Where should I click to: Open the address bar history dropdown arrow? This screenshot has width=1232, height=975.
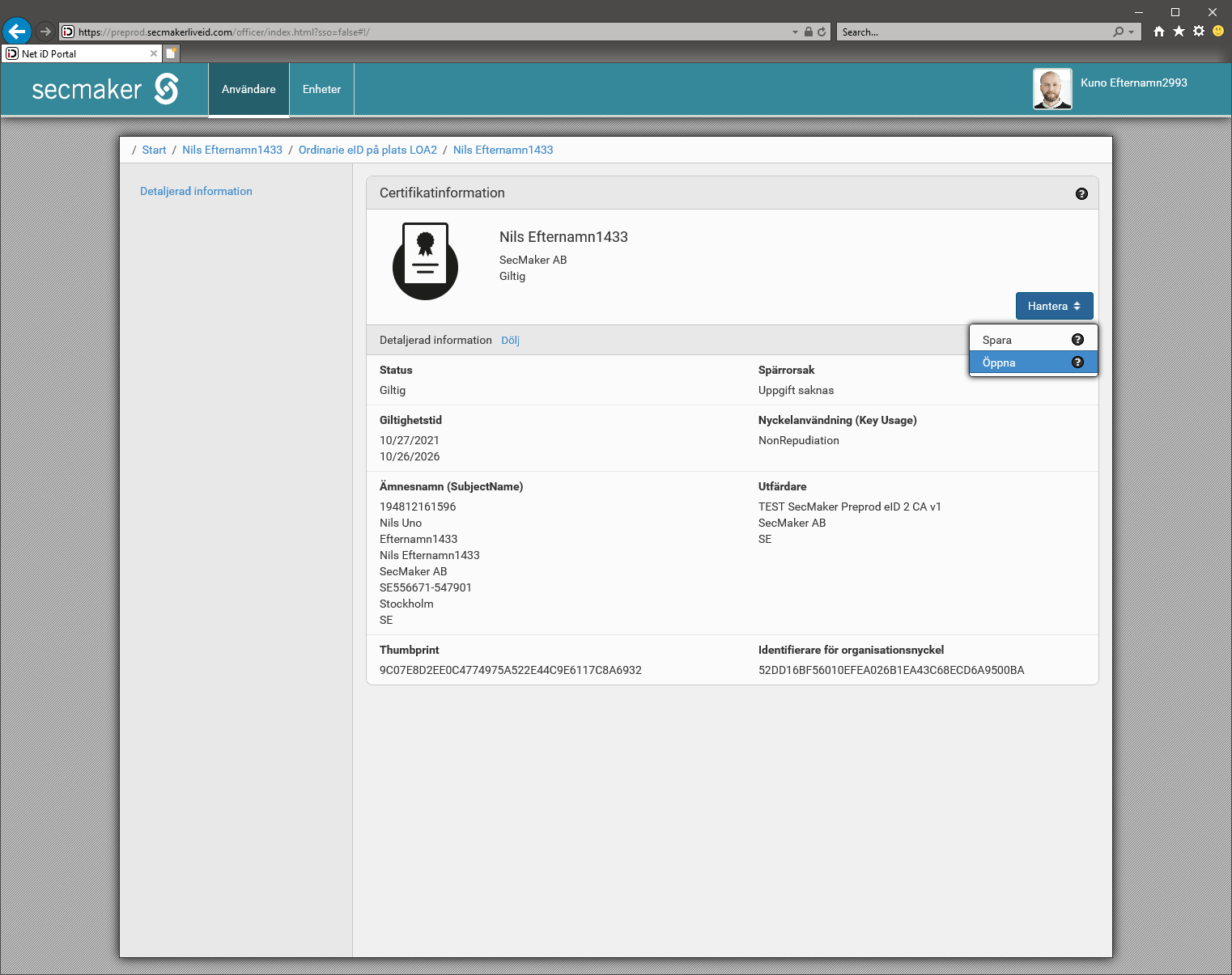pyautogui.click(x=795, y=32)
